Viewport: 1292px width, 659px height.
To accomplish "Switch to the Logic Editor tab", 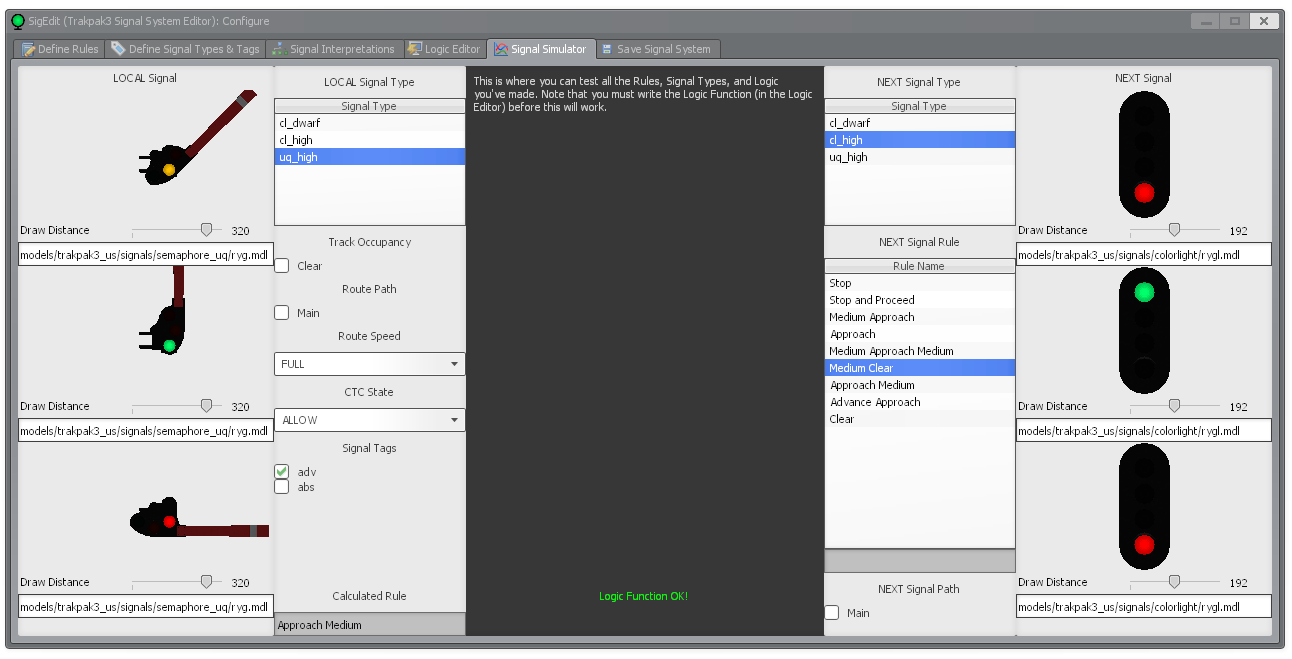I will [x=444, y=49].
